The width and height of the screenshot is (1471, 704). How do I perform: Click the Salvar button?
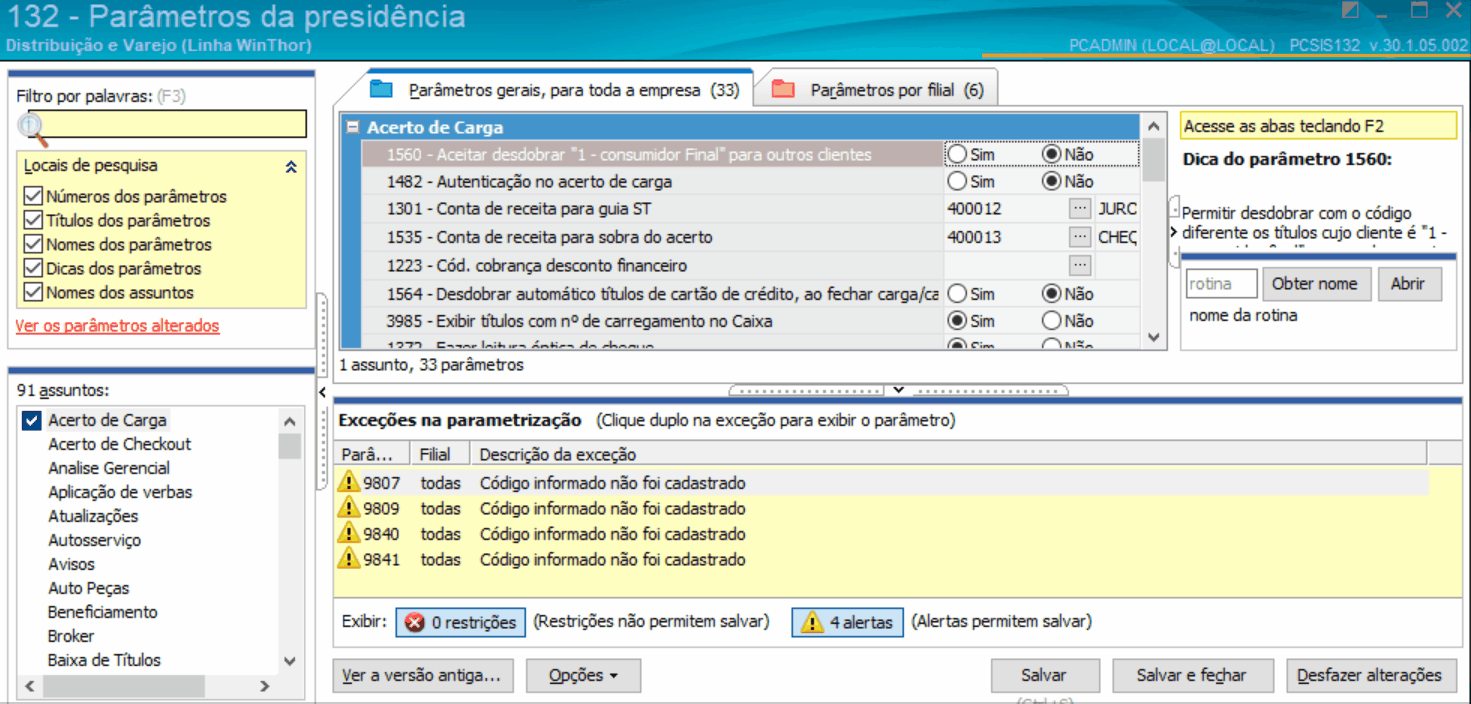[x=1044, y=676]
